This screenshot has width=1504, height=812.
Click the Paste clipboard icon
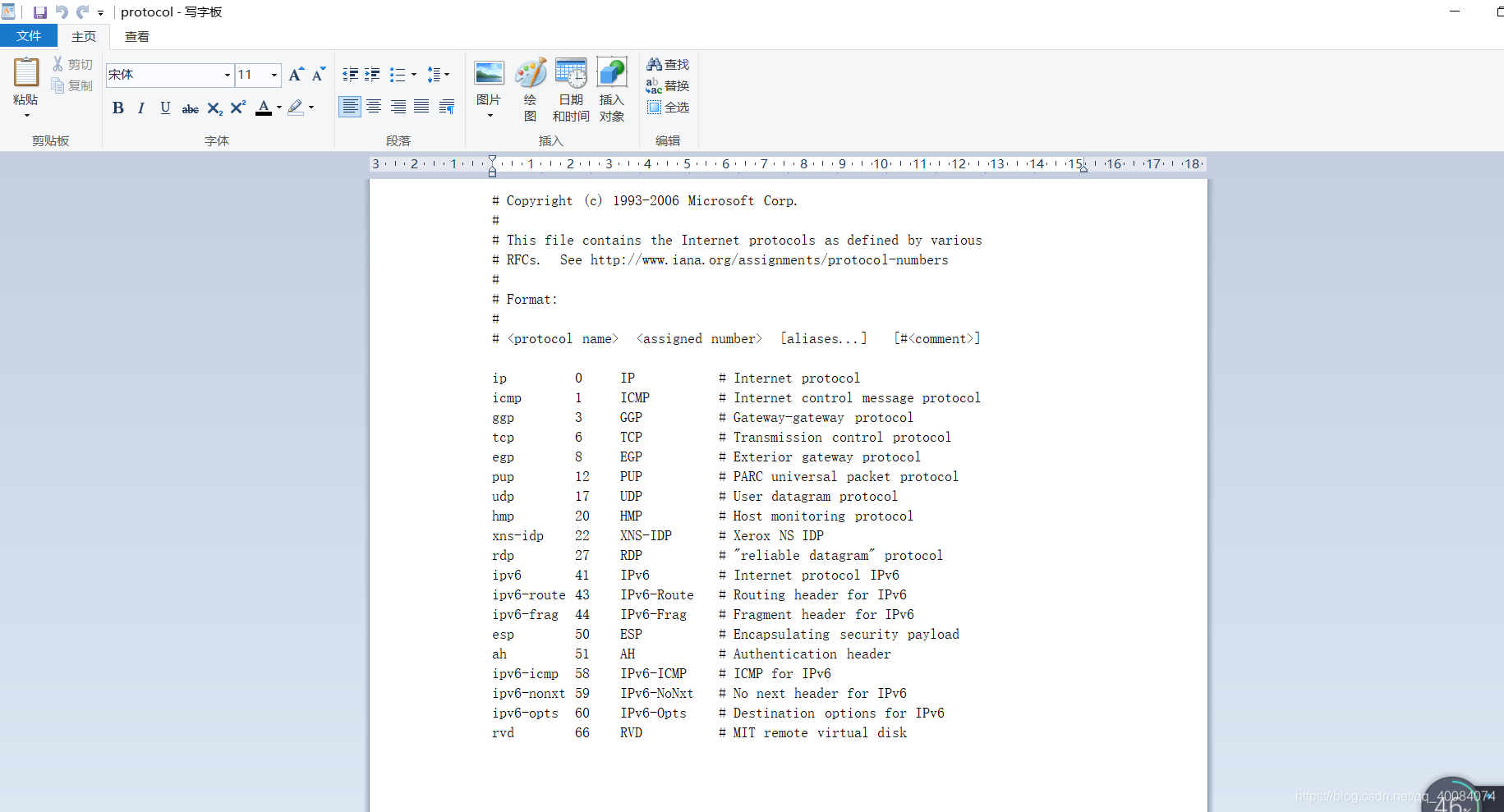(x=25, y=72)
